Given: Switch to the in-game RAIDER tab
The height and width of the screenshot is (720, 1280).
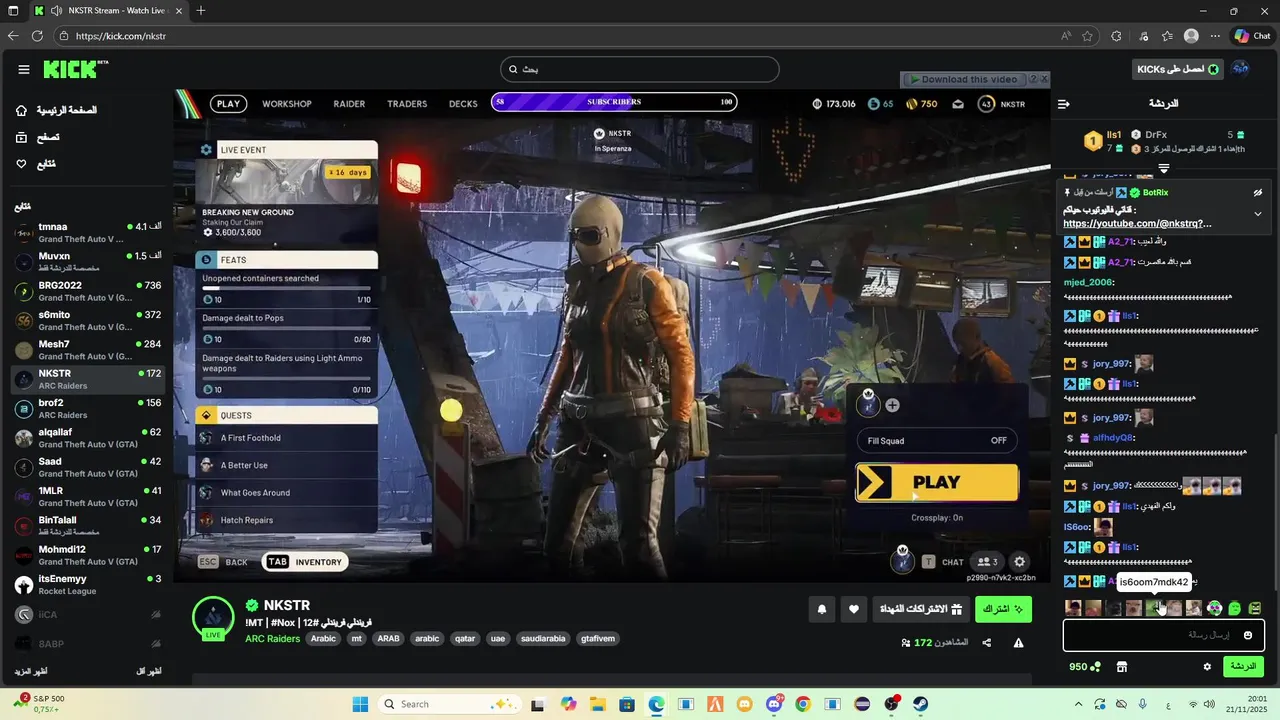Looking at the screenshot, I should 349,104.
